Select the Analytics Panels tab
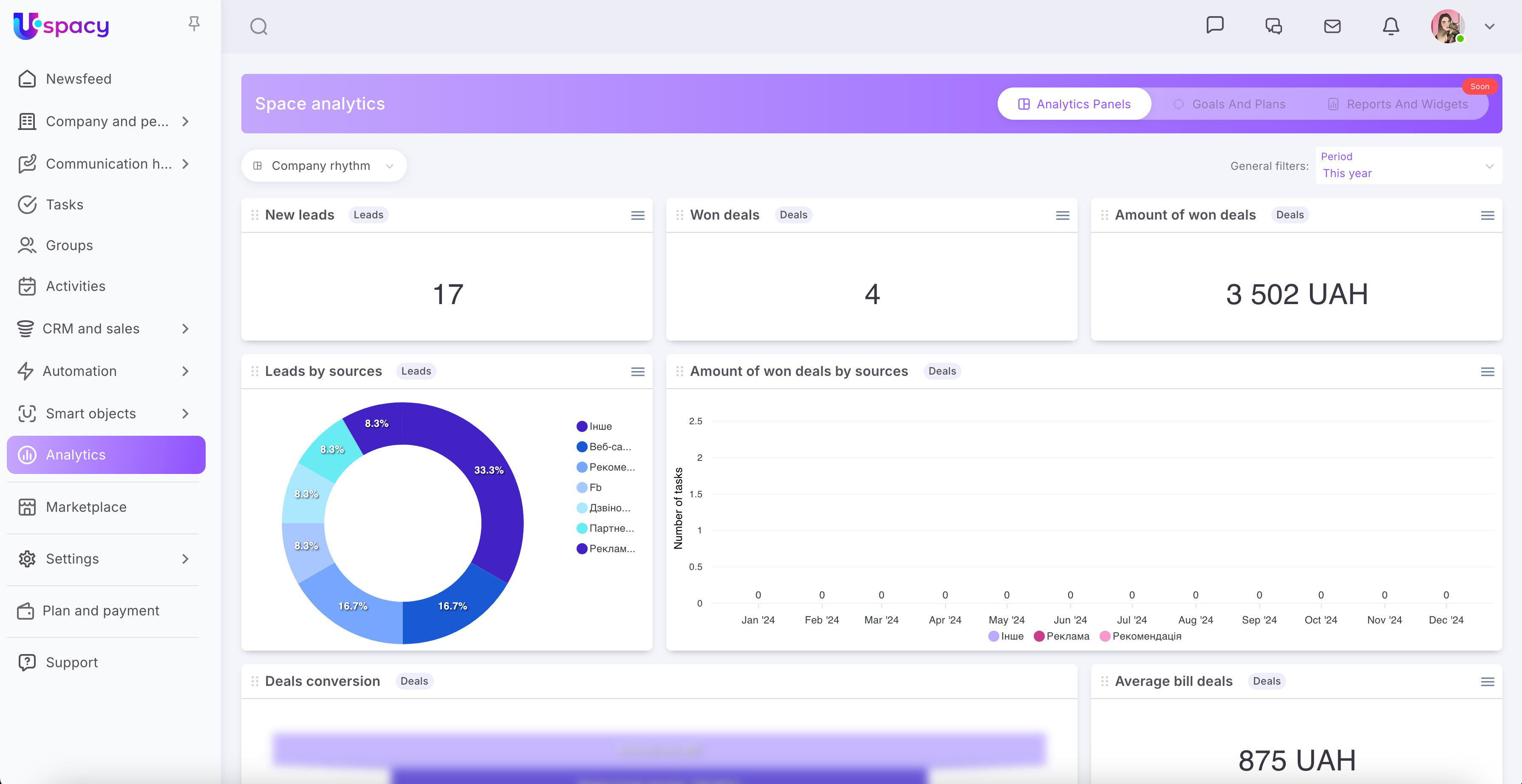1522x784 pixels. click(1074, 104)
